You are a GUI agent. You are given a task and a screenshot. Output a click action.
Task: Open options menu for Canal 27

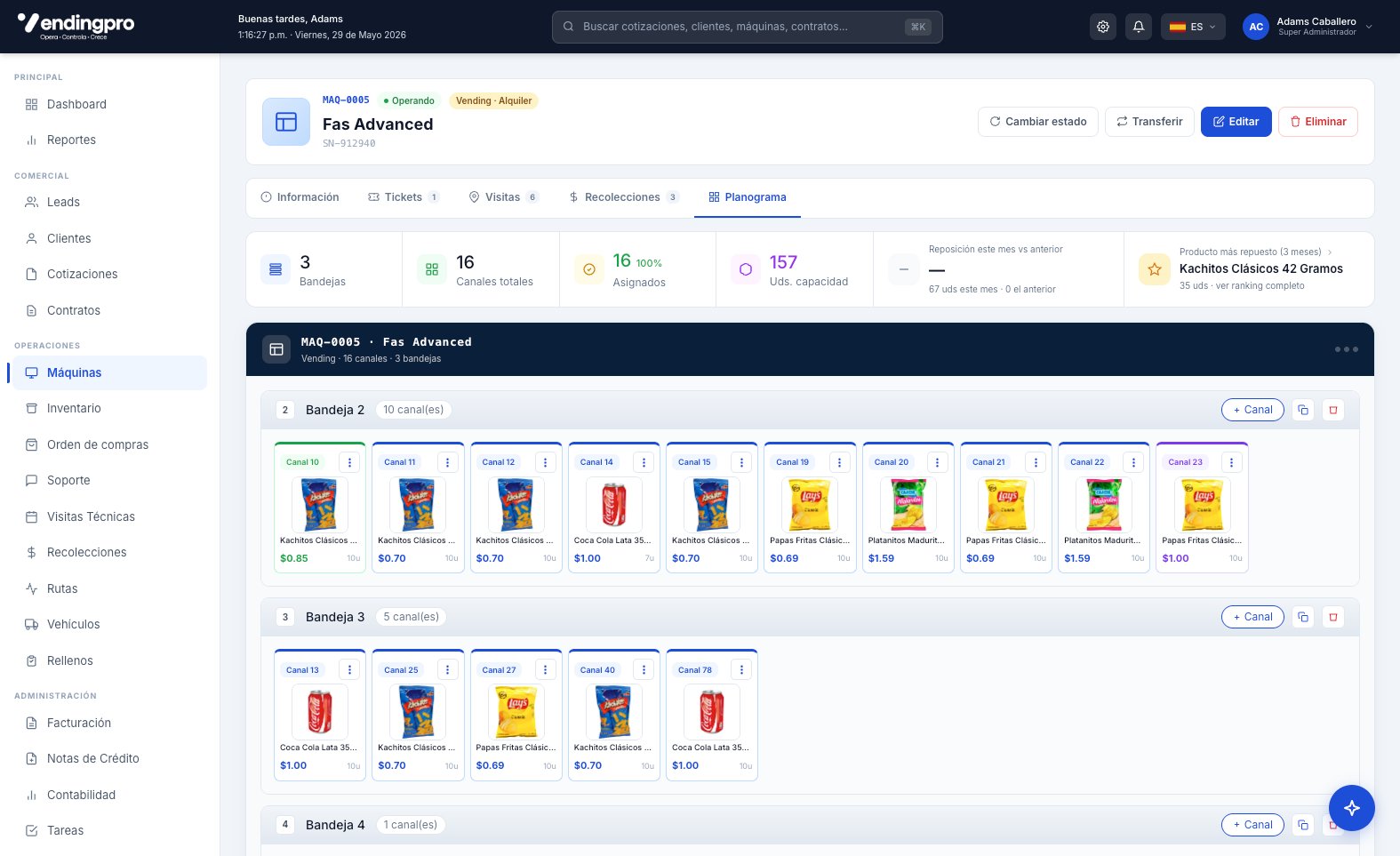(x=546, y=670)
